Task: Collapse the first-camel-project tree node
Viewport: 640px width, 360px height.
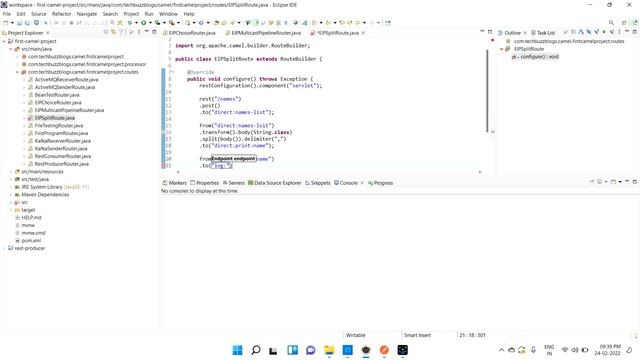Action: tap(4, 41)
